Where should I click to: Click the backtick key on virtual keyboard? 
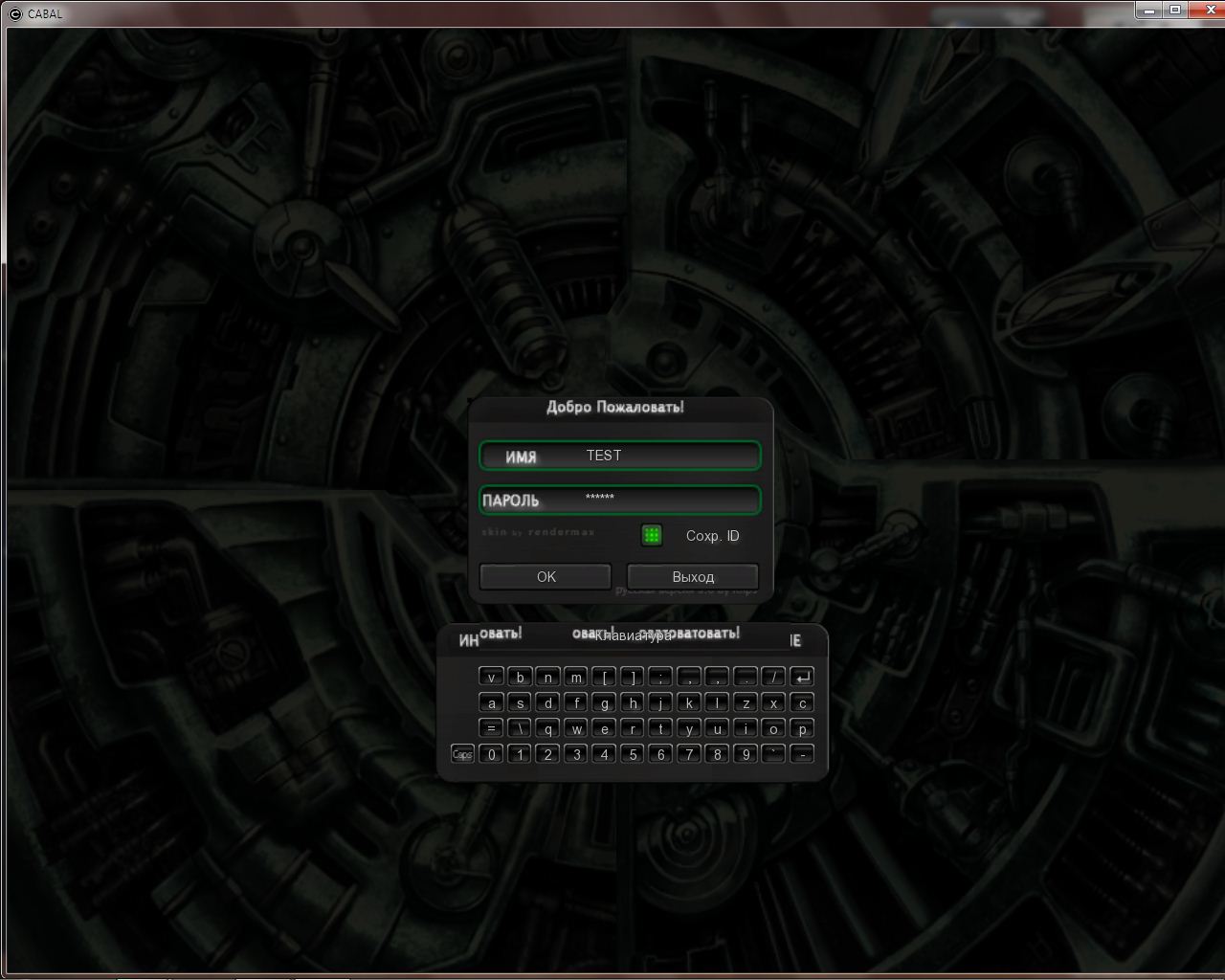tap(773, 754)
